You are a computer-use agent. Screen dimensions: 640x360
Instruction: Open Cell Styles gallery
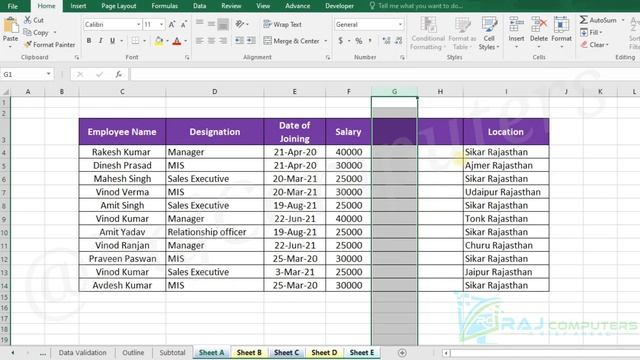(489, 33)
